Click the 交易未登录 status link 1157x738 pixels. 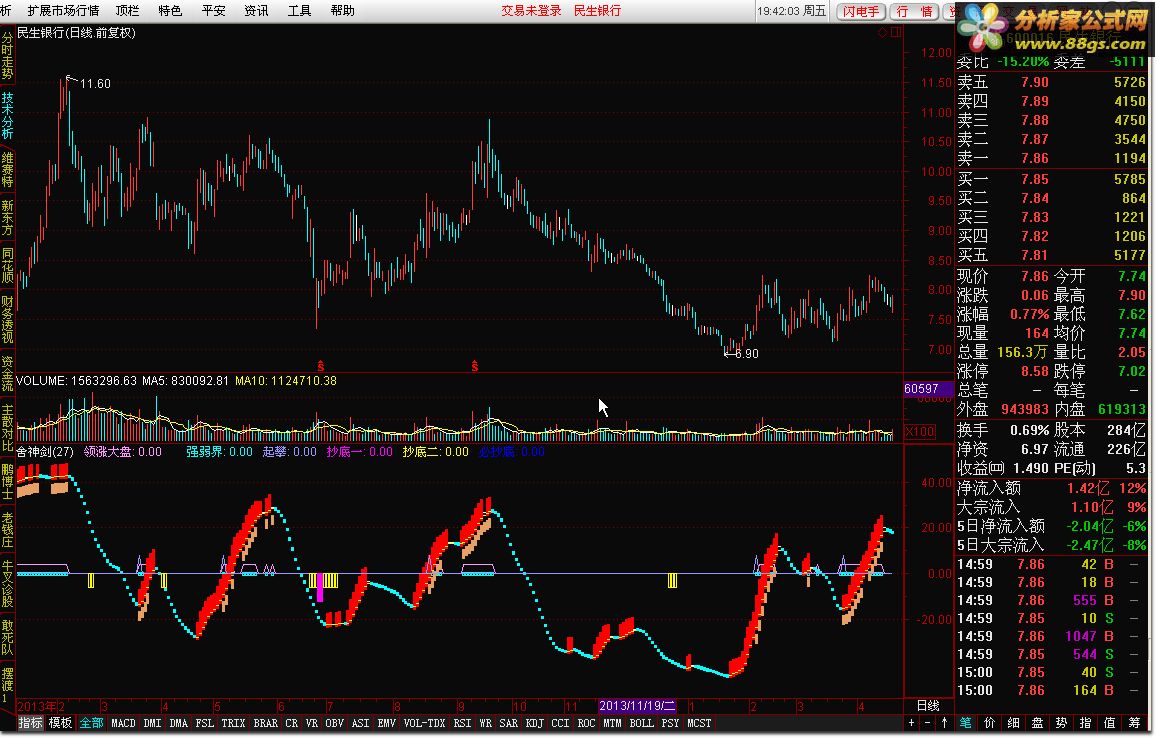(x=531, y=10)
